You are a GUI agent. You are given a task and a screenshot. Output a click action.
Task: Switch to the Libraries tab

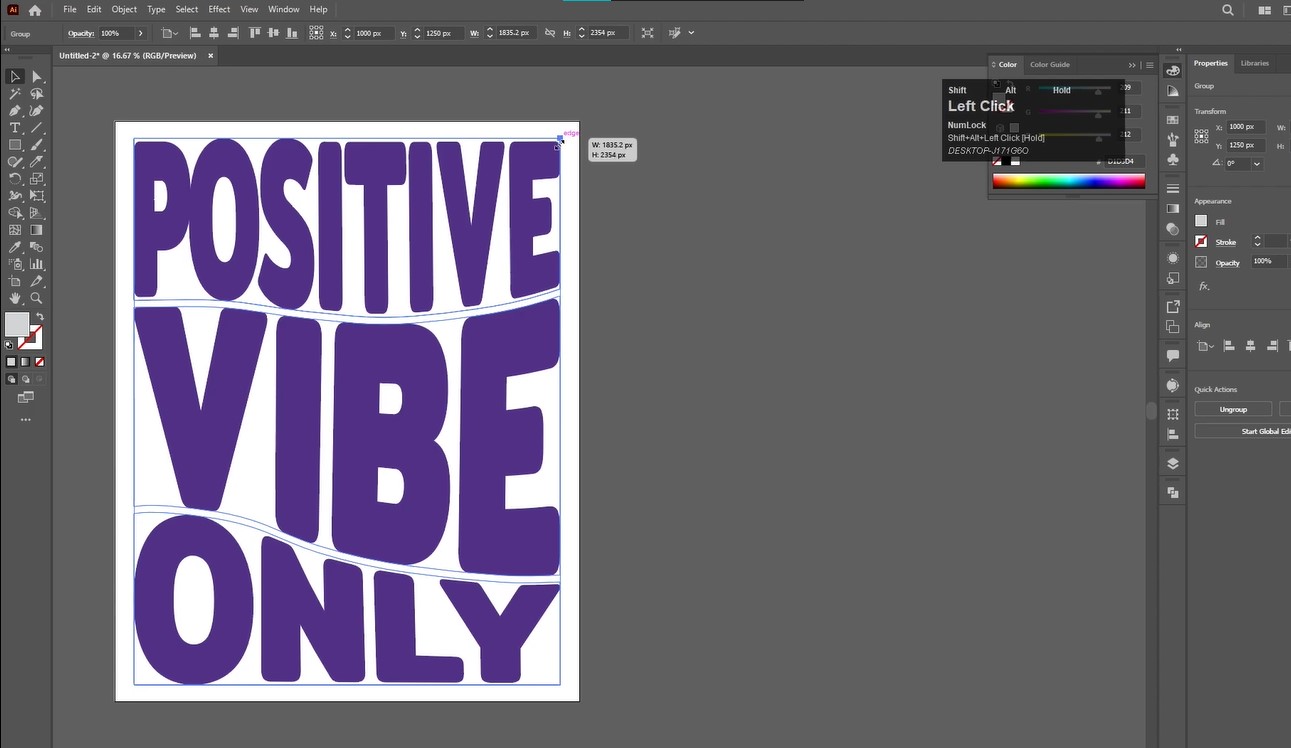click(1255, 63)
